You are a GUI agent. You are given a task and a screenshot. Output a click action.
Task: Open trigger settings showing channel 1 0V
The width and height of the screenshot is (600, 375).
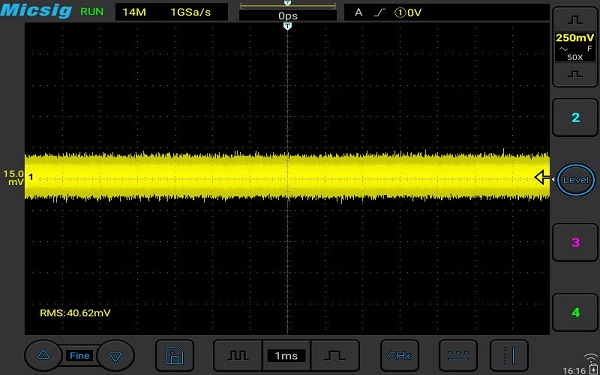pos(447,13)
